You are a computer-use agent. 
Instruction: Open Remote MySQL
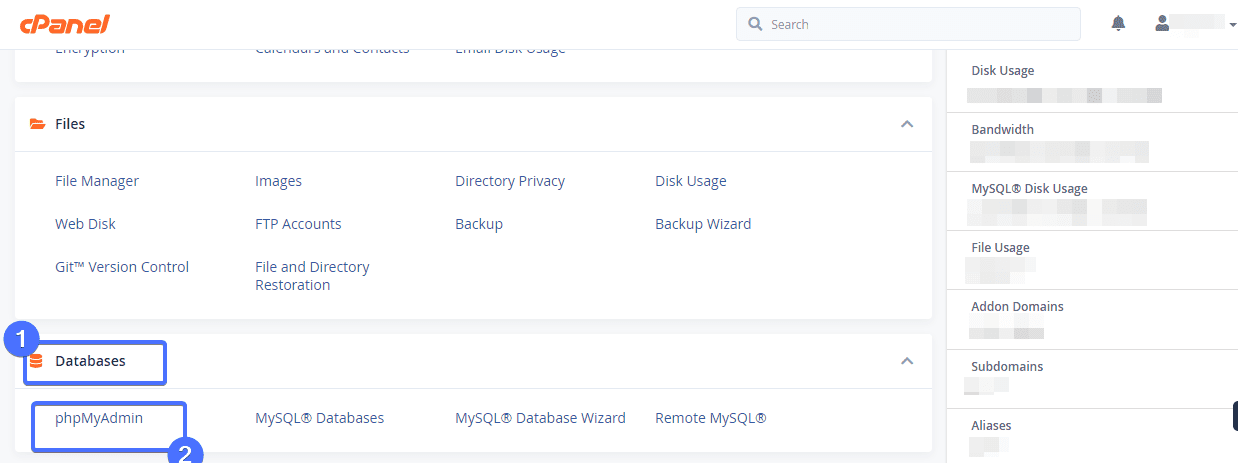[711, 418]
